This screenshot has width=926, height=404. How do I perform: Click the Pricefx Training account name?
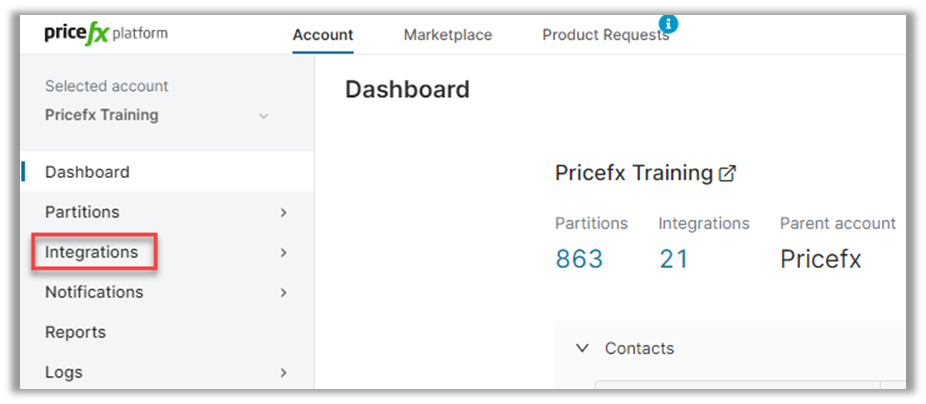point(101,115)
